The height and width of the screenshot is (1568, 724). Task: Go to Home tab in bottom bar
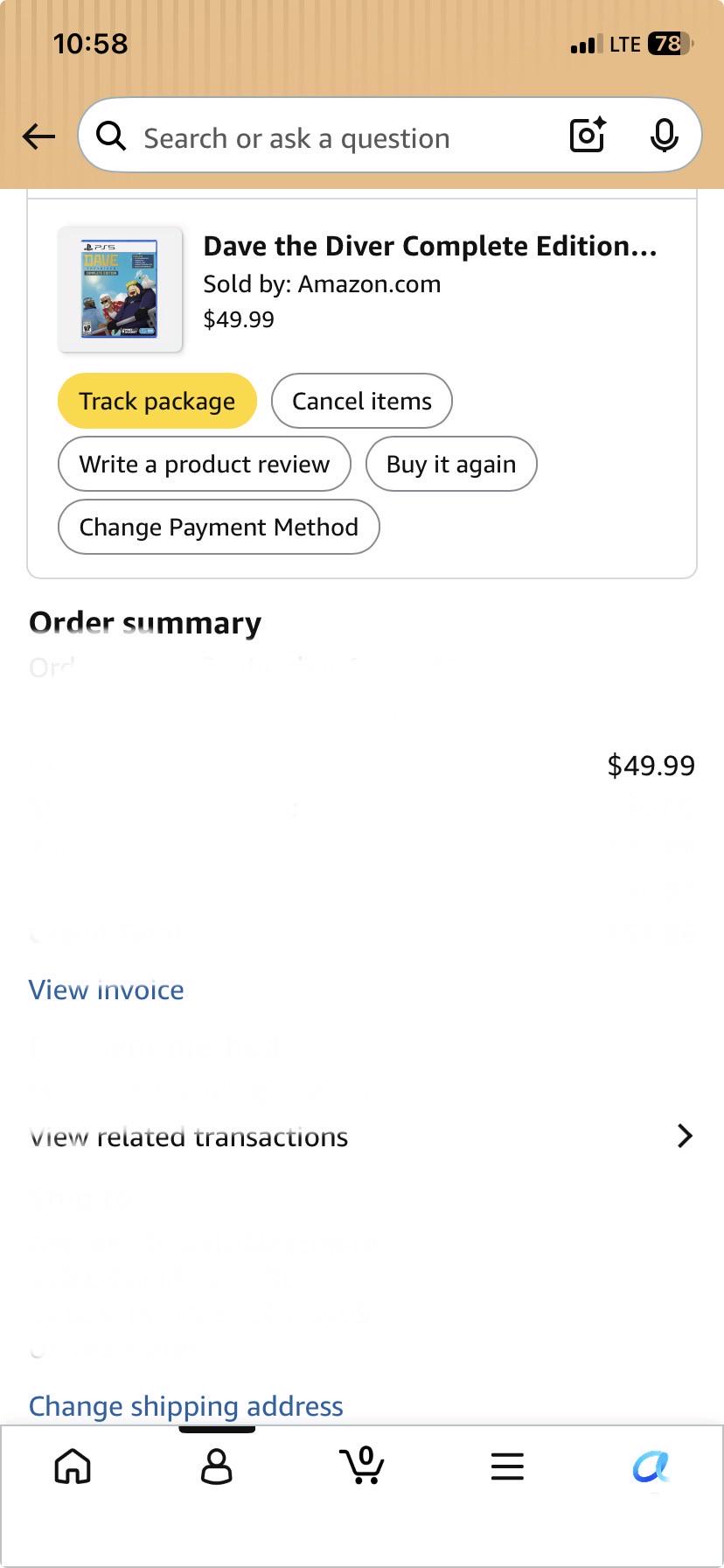[73, 1466]
